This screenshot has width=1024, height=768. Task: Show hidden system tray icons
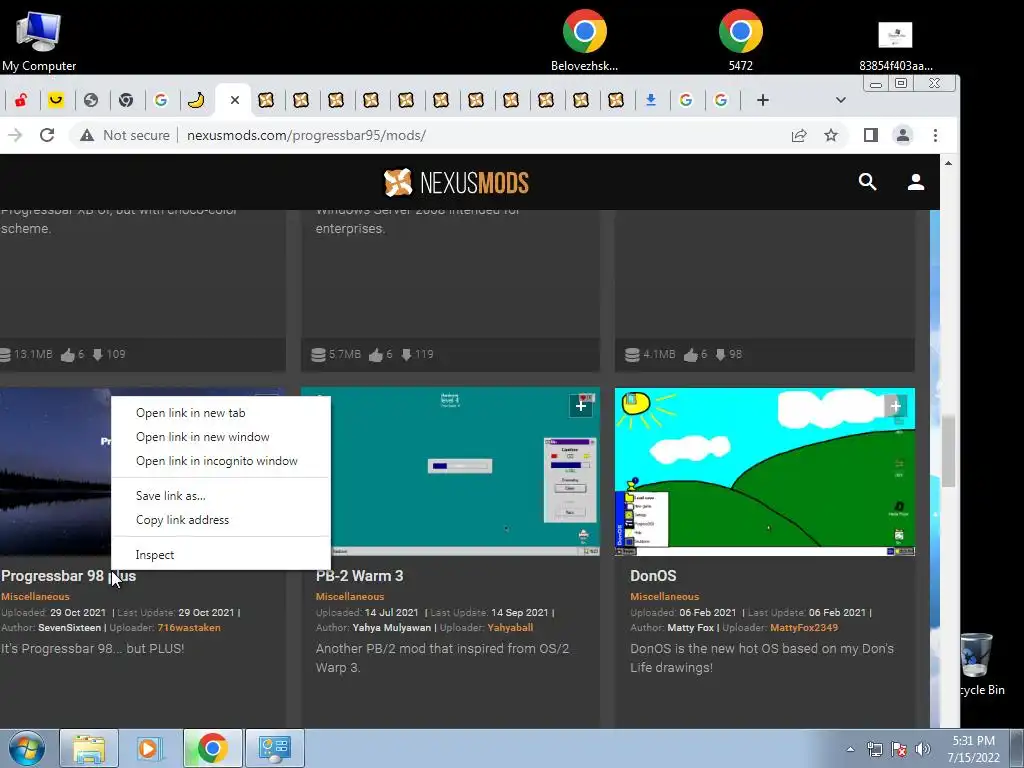point(850,749)
